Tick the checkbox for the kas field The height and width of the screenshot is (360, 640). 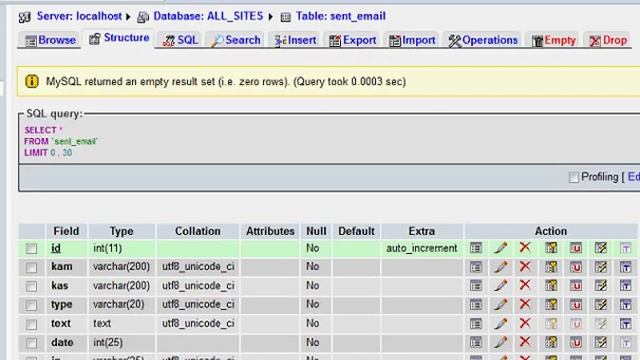point(31,286)
